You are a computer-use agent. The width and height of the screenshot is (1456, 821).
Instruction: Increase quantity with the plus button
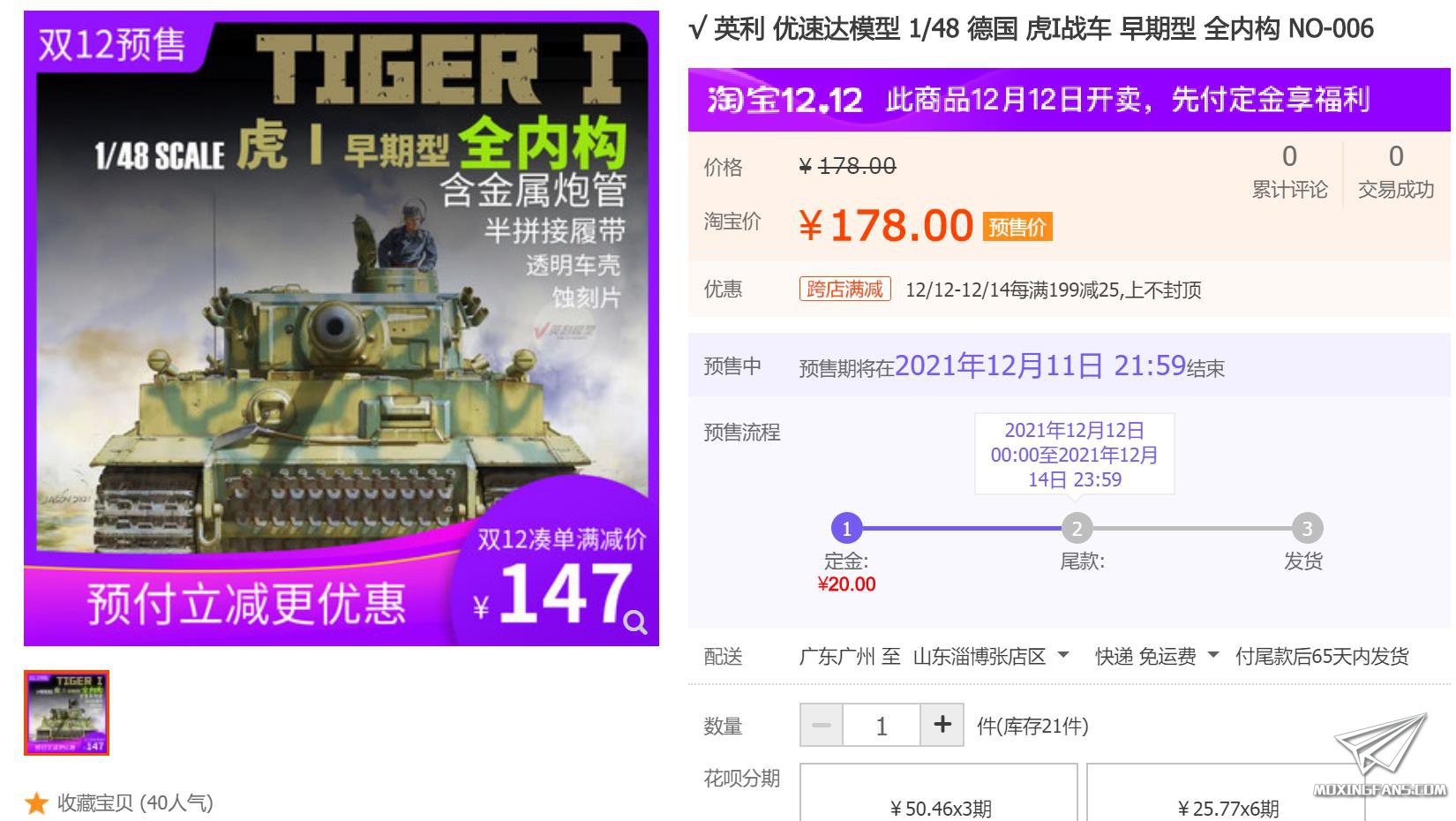point(942,726)
